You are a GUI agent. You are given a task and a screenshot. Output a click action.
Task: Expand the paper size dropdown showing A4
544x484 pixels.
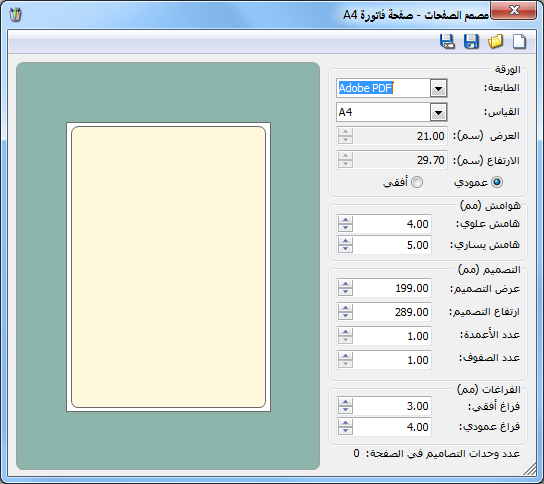pyautogui.click(x=438, y=112)
